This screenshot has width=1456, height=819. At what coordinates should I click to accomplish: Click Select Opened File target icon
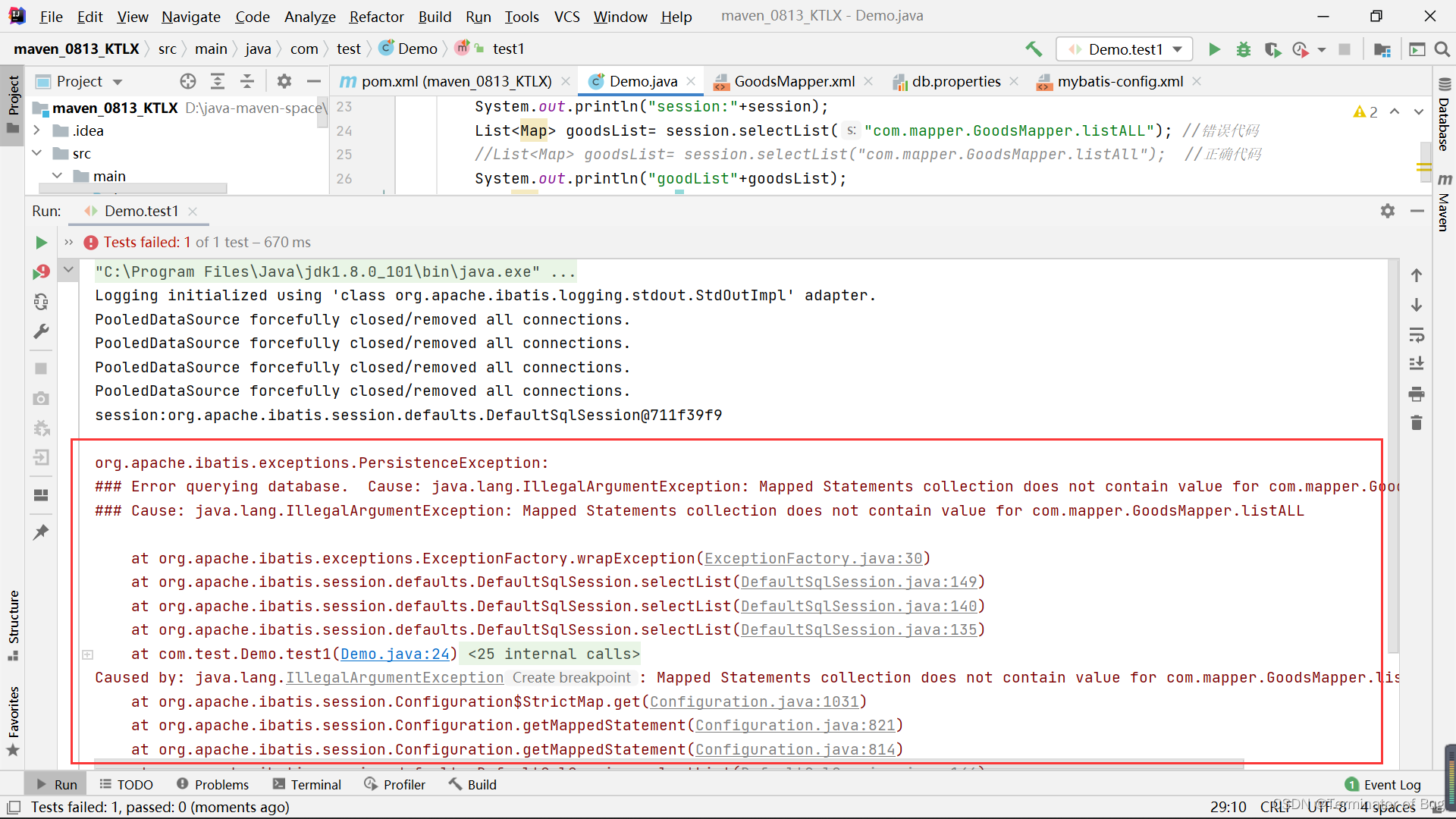188,81
